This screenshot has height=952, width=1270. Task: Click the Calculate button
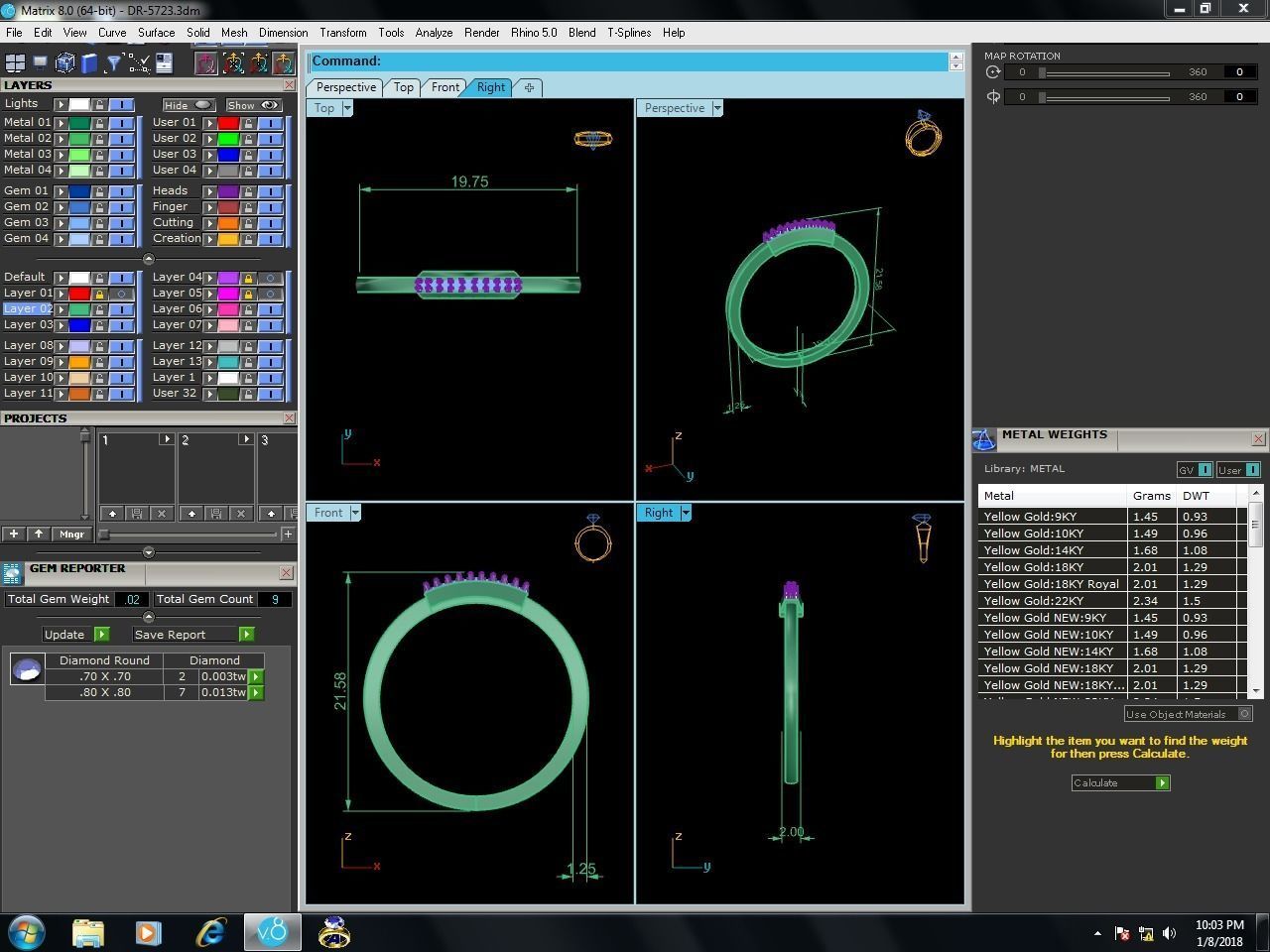[x=1121, y=783]
